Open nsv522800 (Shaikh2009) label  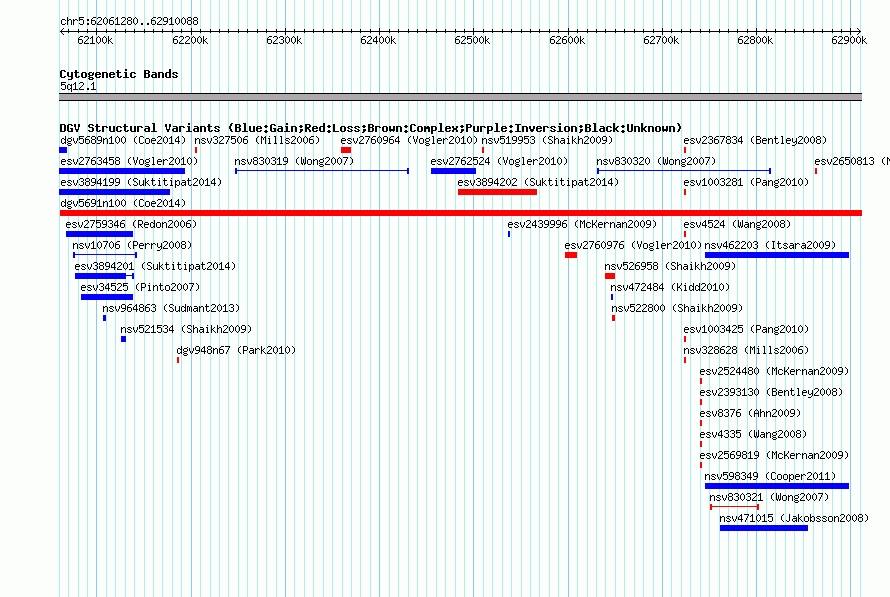(677, 308)
